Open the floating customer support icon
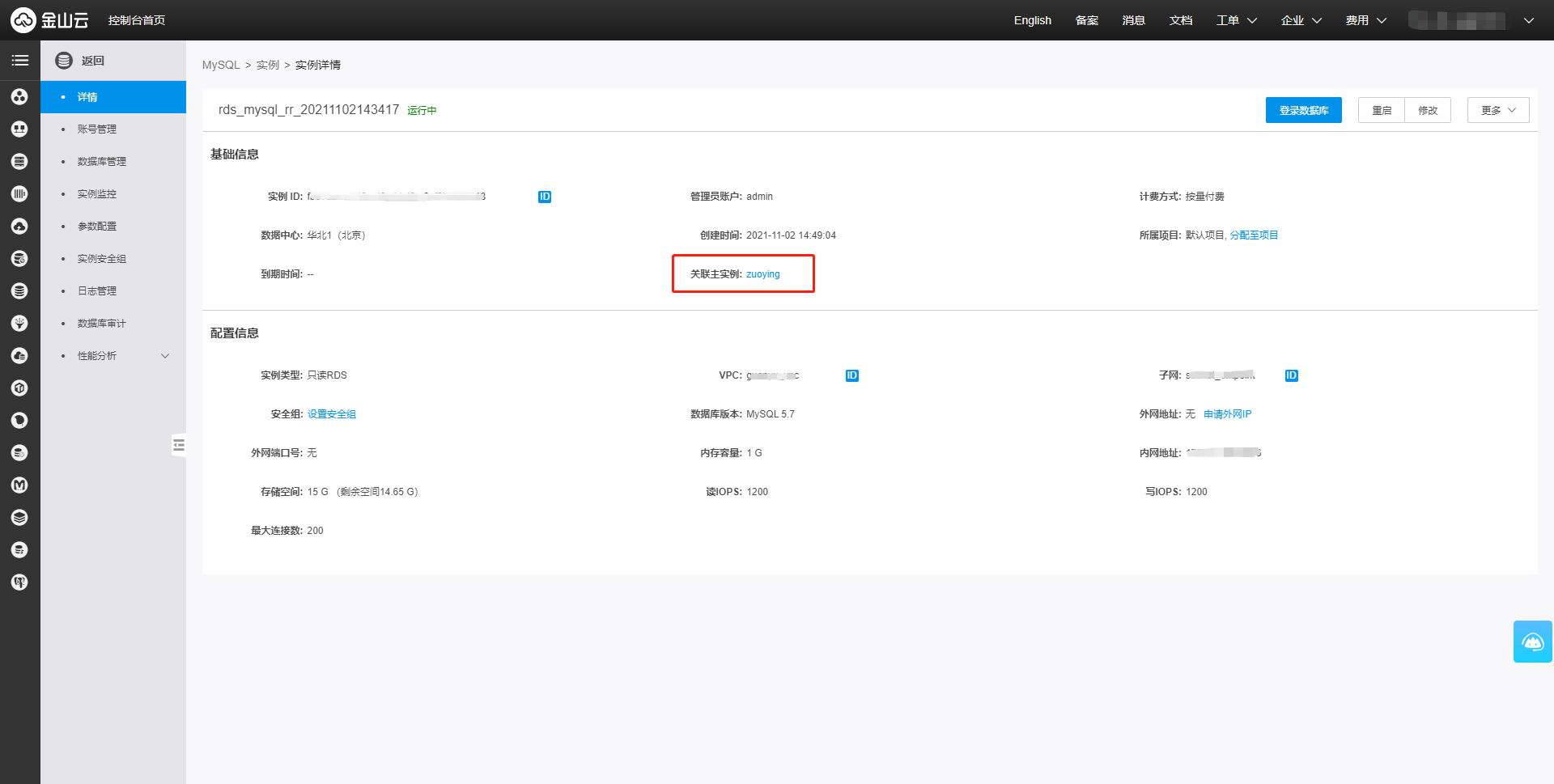This screenshot has width=1554, height=784. click(x=1532, y=642)
